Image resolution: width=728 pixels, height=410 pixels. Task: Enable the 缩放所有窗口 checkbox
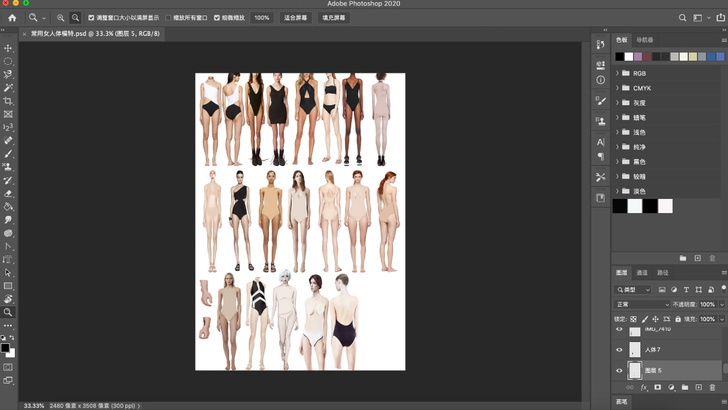click(x=169, y=18)
